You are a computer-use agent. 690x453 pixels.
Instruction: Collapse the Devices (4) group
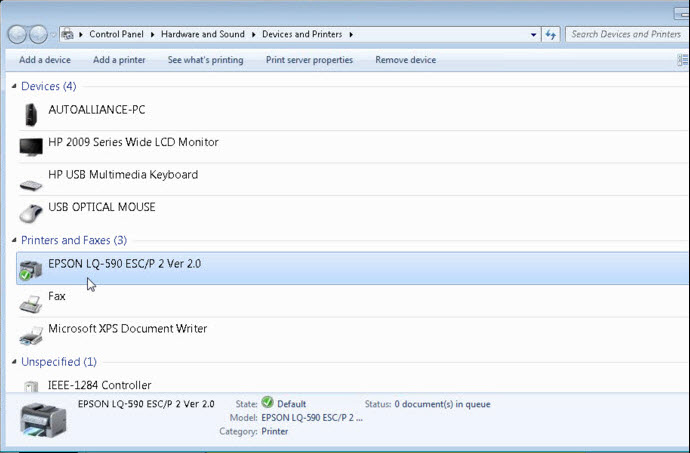(x=14, y=87)
